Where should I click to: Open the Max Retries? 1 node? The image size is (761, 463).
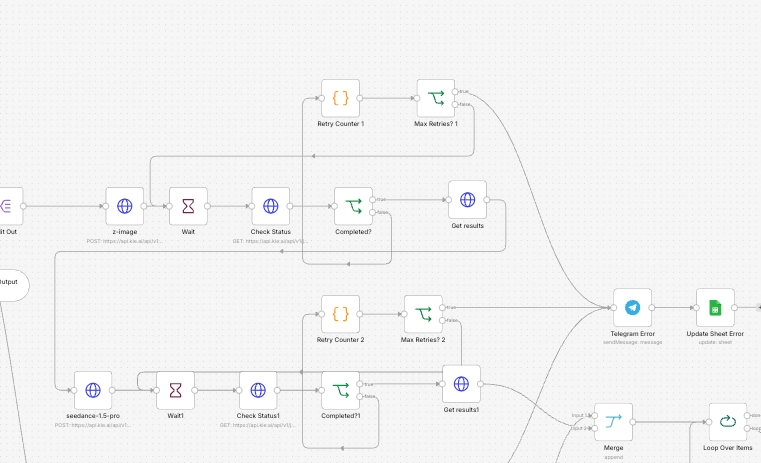(x=436, y=99)
